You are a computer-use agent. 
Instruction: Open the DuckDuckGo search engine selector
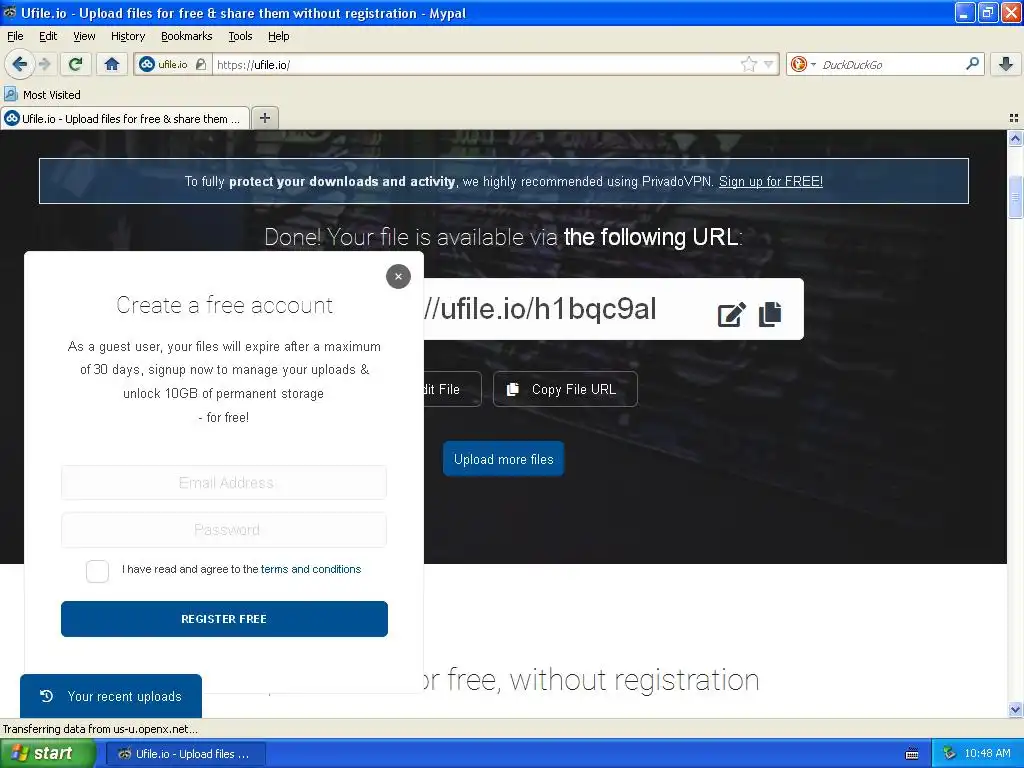point(803,64)
